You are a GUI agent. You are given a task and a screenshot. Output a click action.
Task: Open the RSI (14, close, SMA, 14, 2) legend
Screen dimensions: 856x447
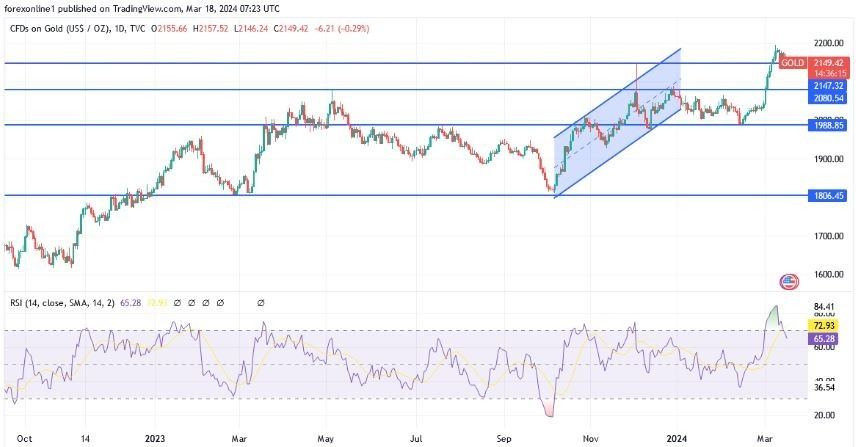tap(62, 302)
